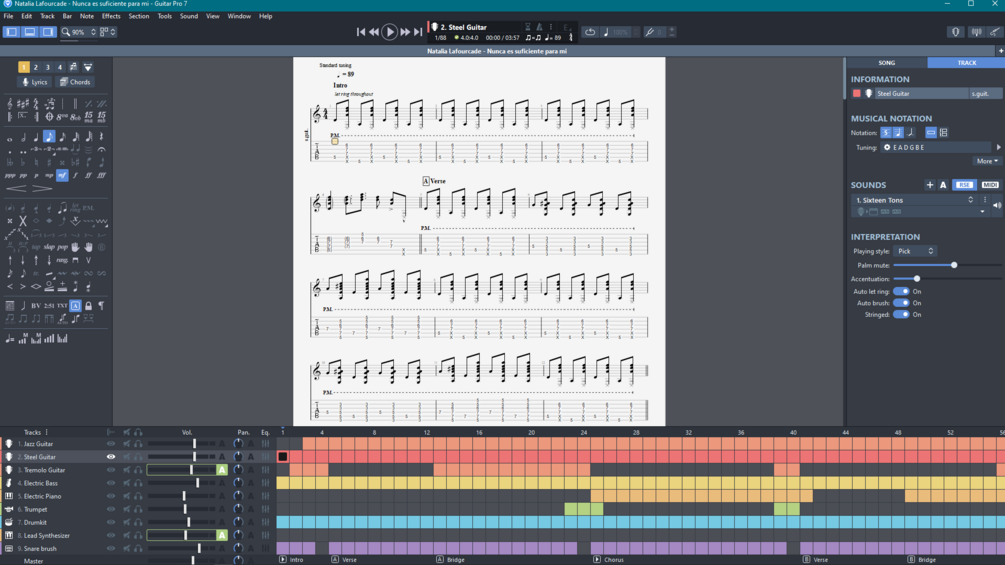Open the chord diagram tool

pyautogui.click(x=10, y=306)
